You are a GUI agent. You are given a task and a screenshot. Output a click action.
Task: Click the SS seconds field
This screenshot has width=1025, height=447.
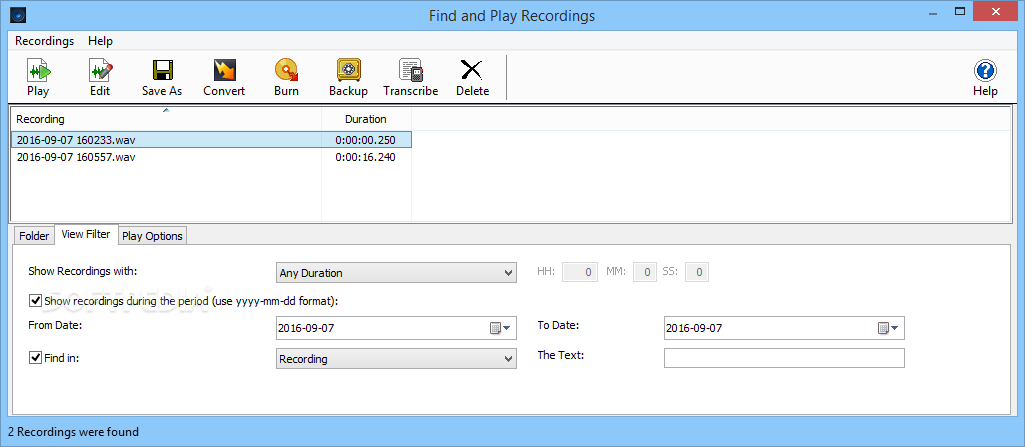click(x=696, y=273)
